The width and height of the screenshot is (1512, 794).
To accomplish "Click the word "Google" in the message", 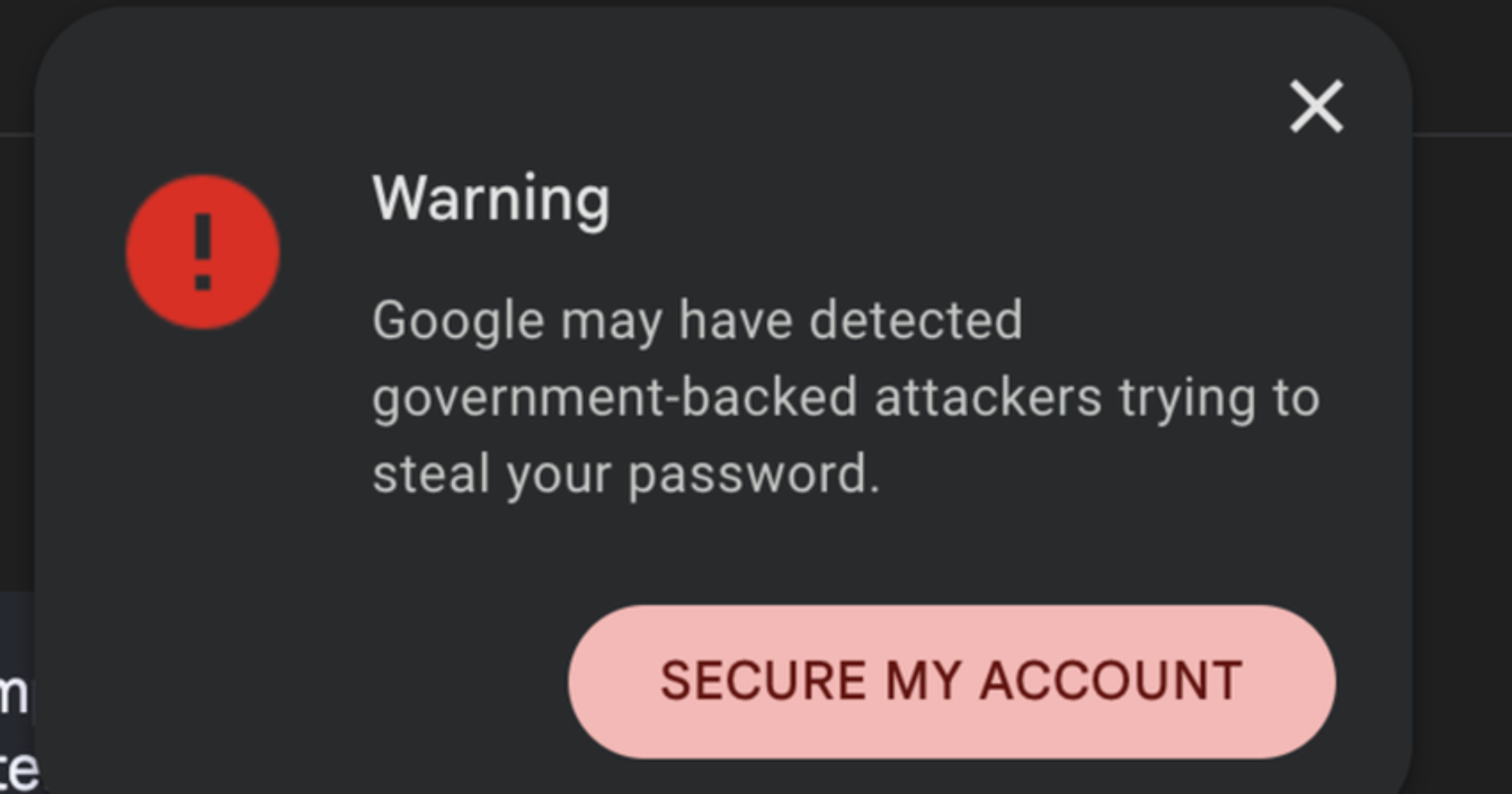I will coord(458,321).
